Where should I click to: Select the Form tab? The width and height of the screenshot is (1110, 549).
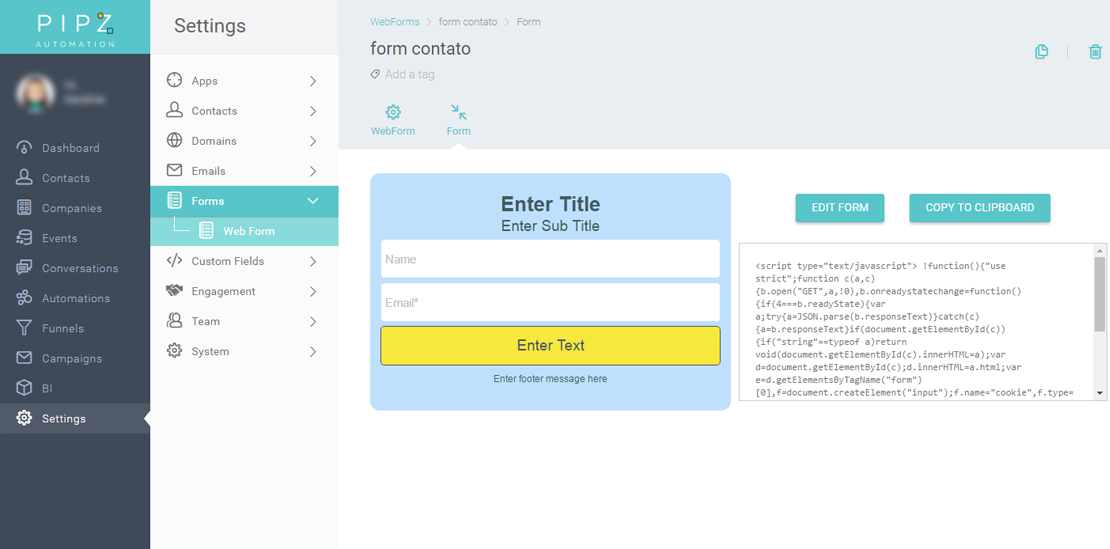click(458, 120)
